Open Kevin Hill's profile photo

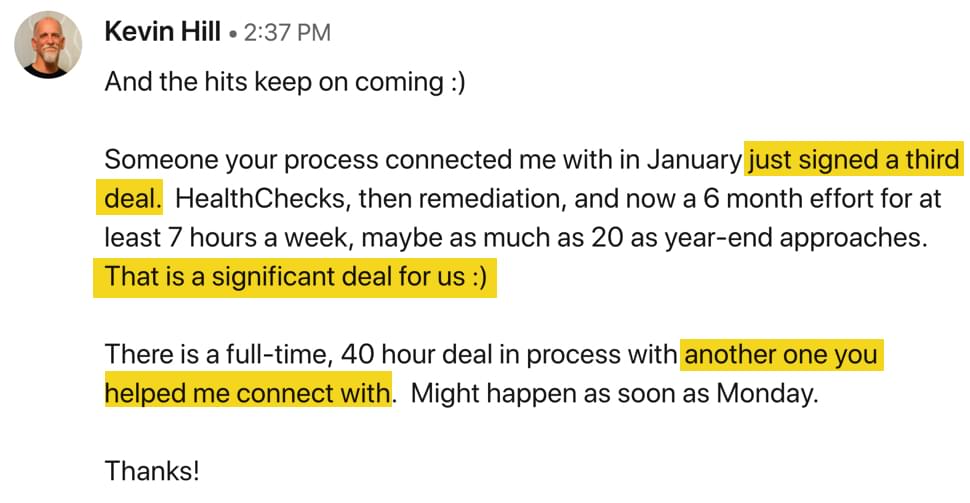pos(48,45)
